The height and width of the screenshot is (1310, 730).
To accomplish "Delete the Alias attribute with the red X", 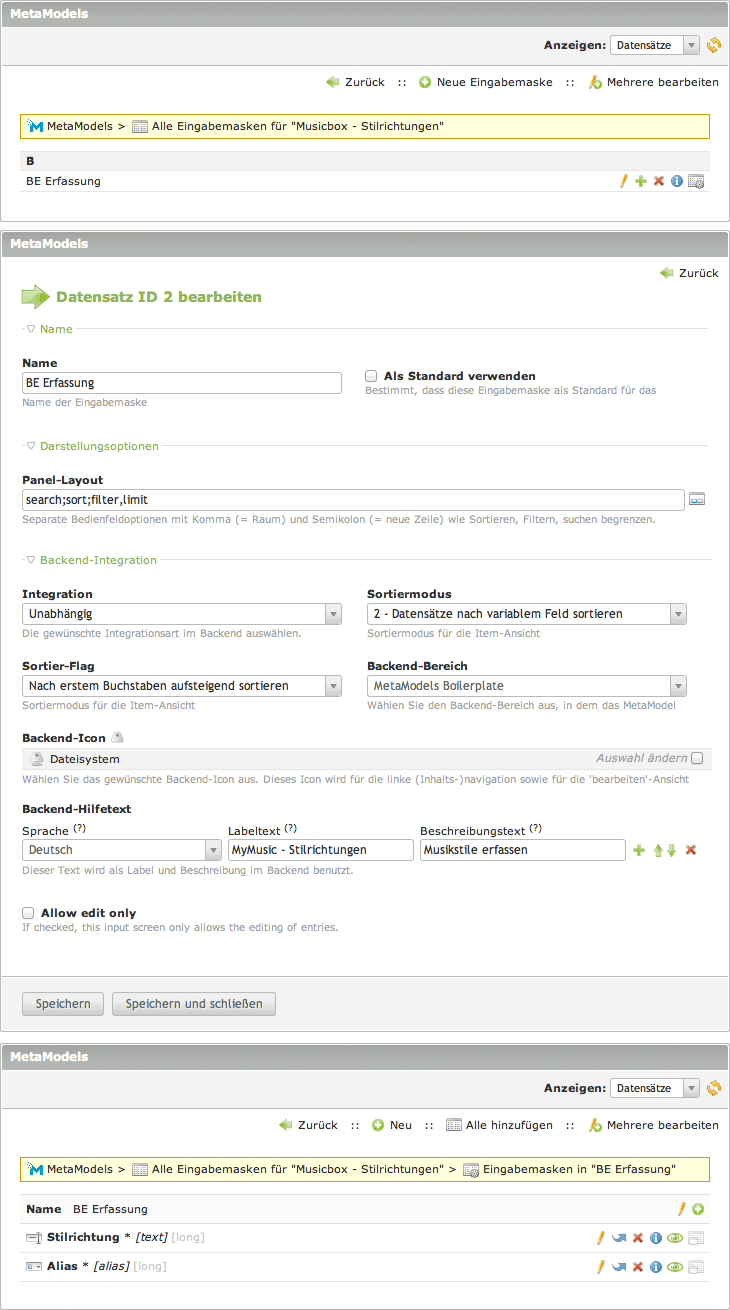I will 637,1267.
